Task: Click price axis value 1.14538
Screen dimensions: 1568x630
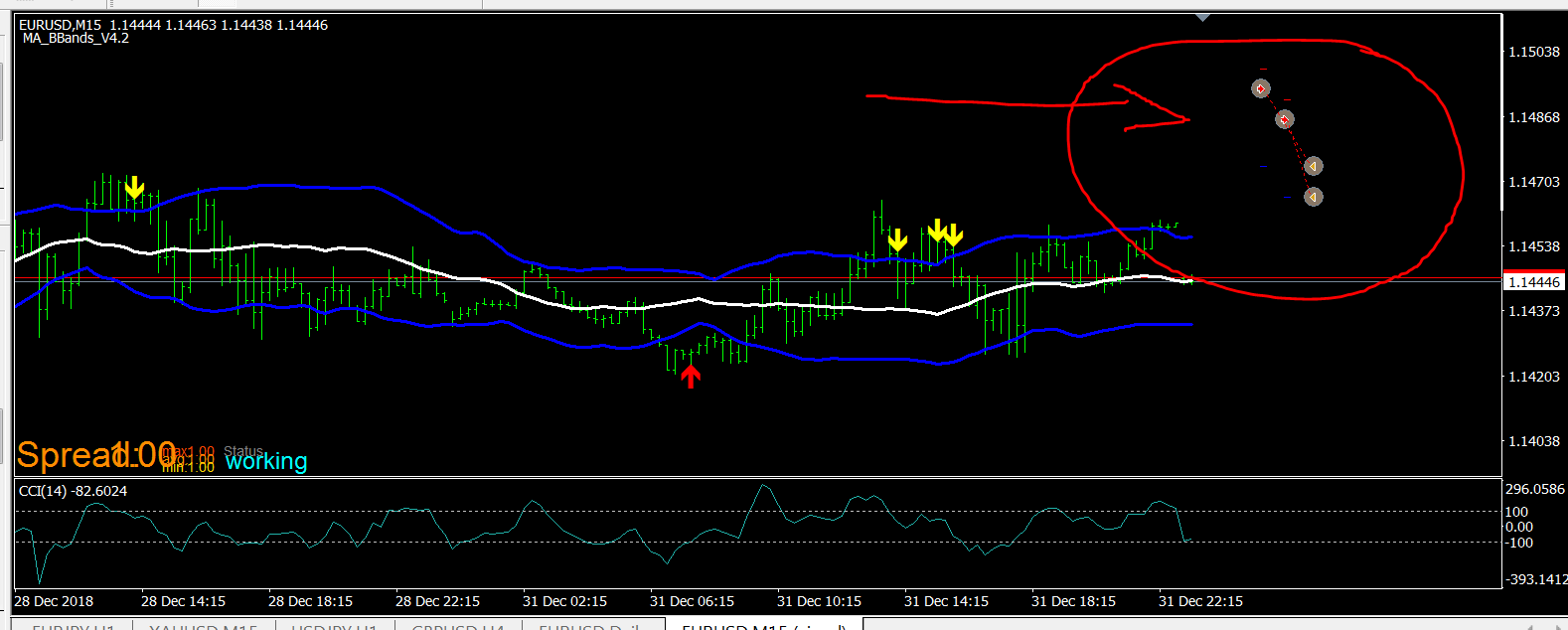Action: pos(1534,246)
